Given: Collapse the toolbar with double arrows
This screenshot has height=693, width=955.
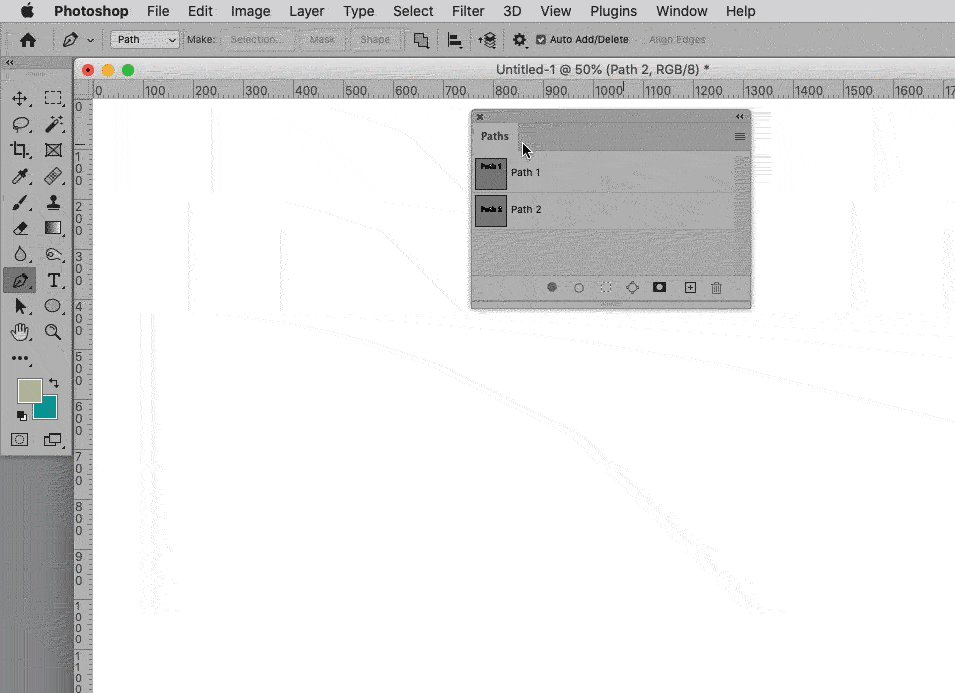Looking at the screenshot, I should point(9,62).
